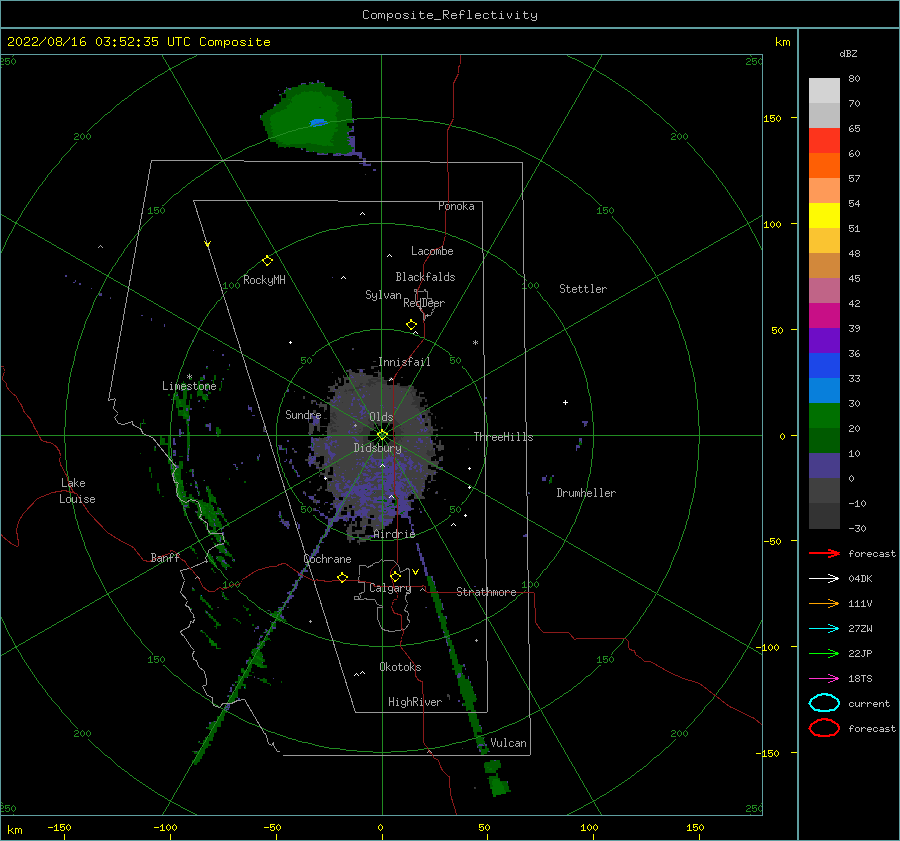Click the HighRiver town label
Viewport: 900px width, 841px height.
(415, 702)
